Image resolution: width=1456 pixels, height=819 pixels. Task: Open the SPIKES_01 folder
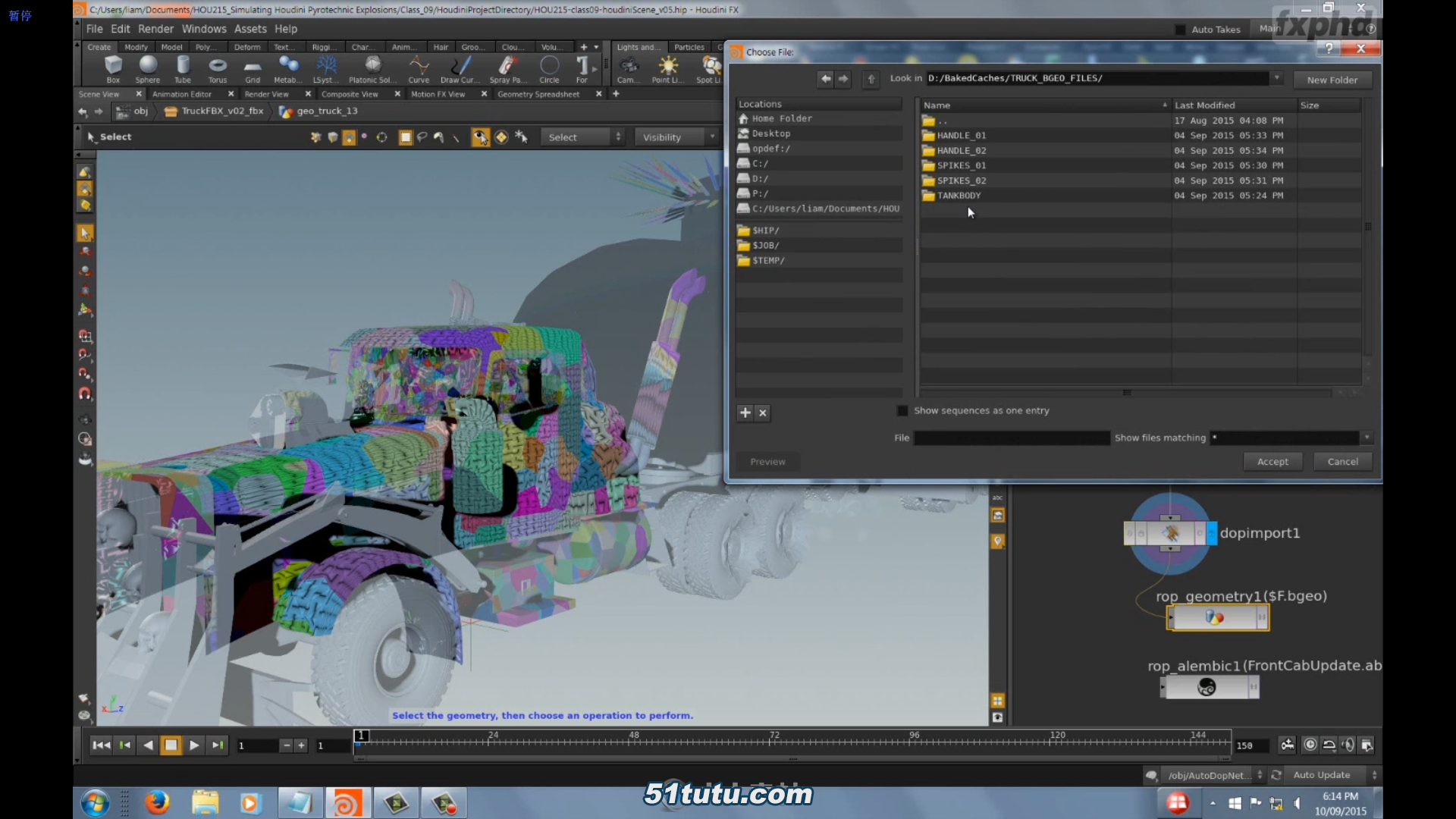961,165
